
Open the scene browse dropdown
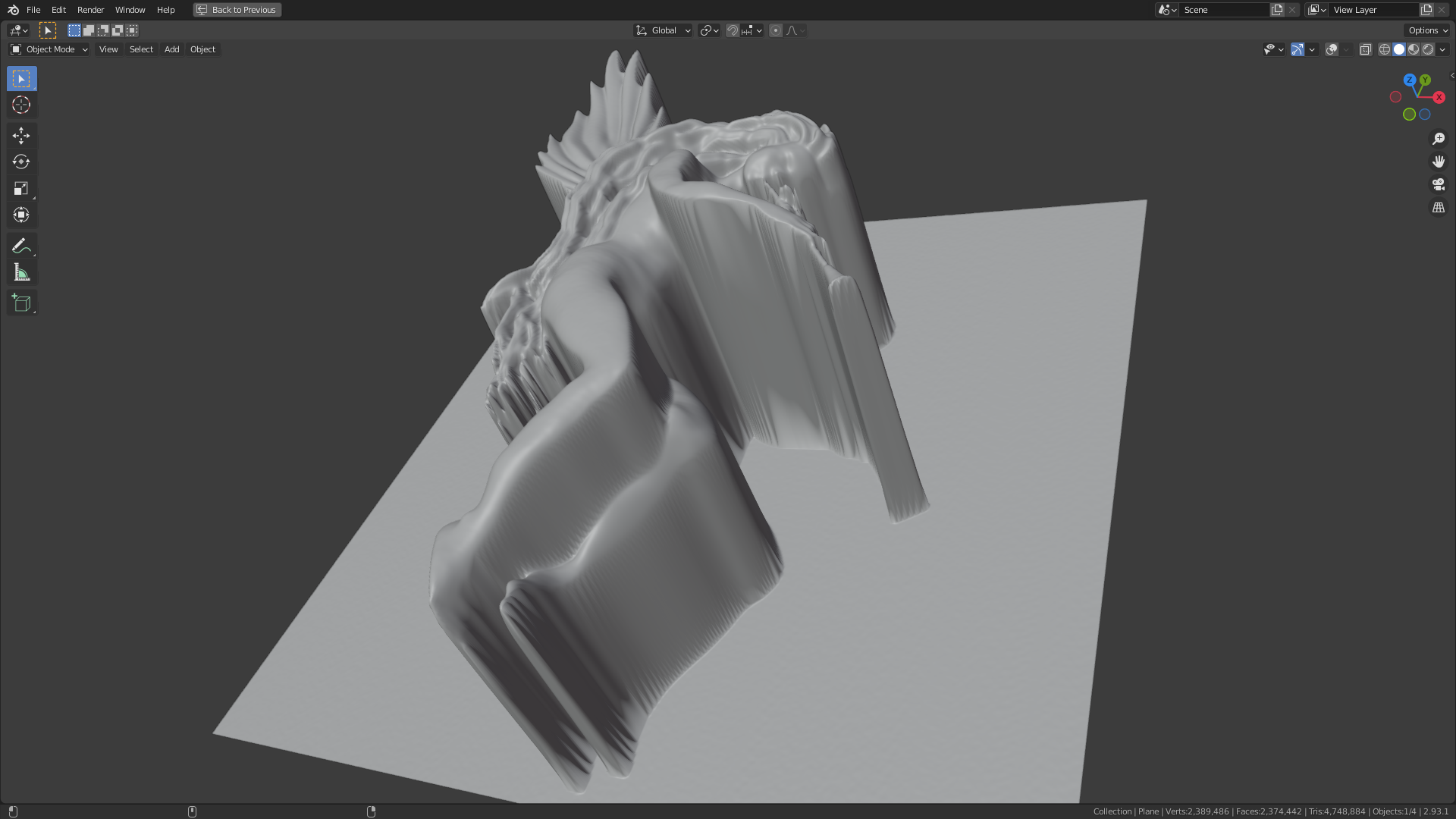[x=1167, y=10]
